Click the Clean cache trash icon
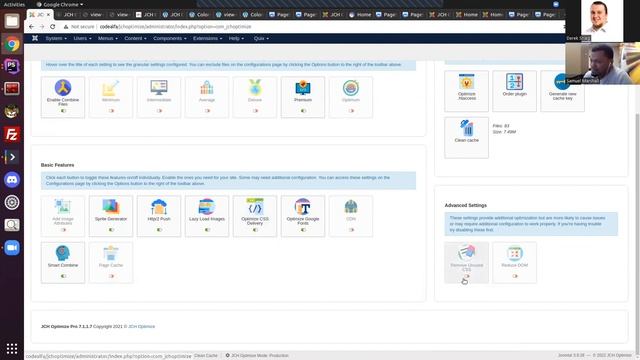 click(x=467, y=128)
